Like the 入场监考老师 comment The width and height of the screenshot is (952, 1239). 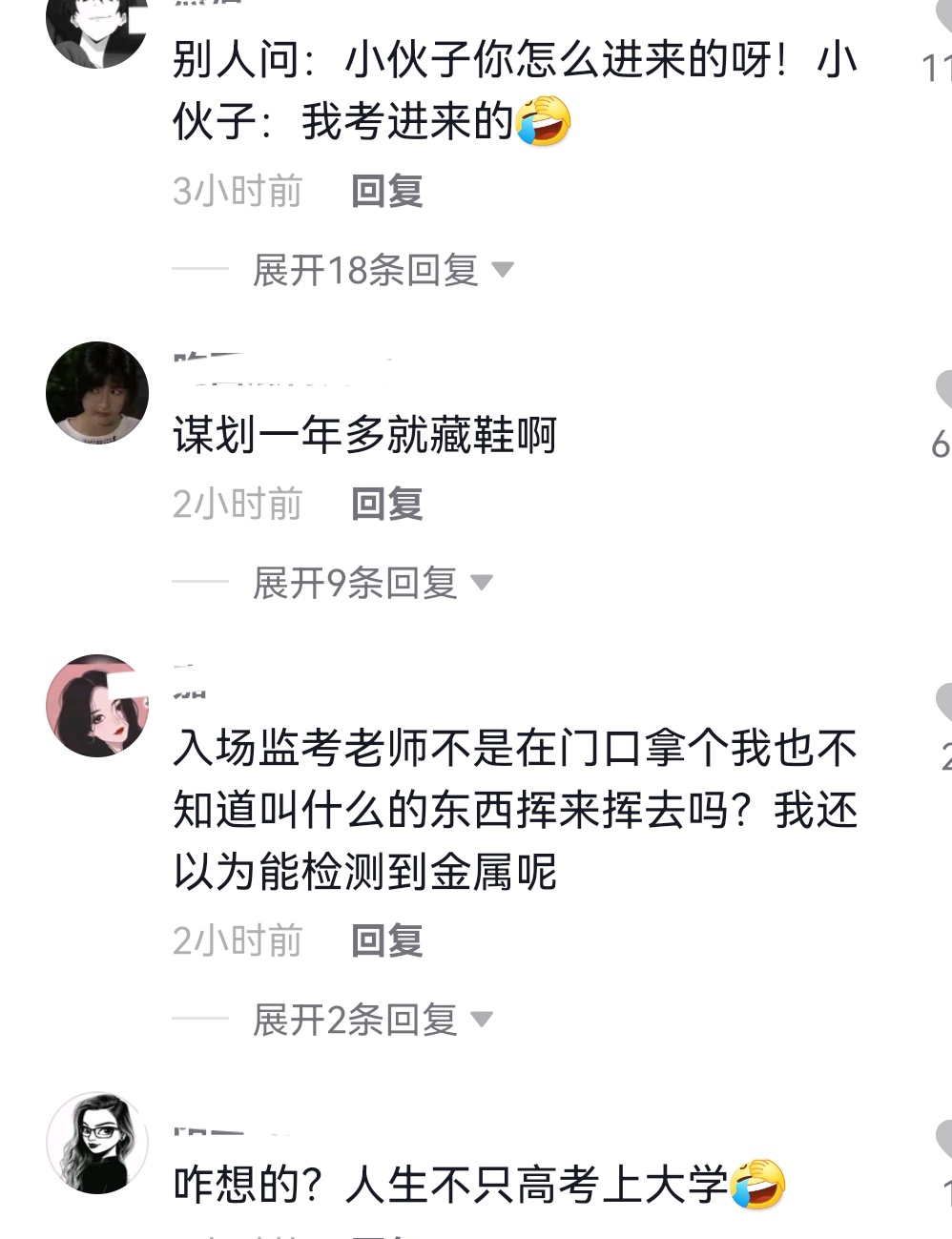pos(944,702)
